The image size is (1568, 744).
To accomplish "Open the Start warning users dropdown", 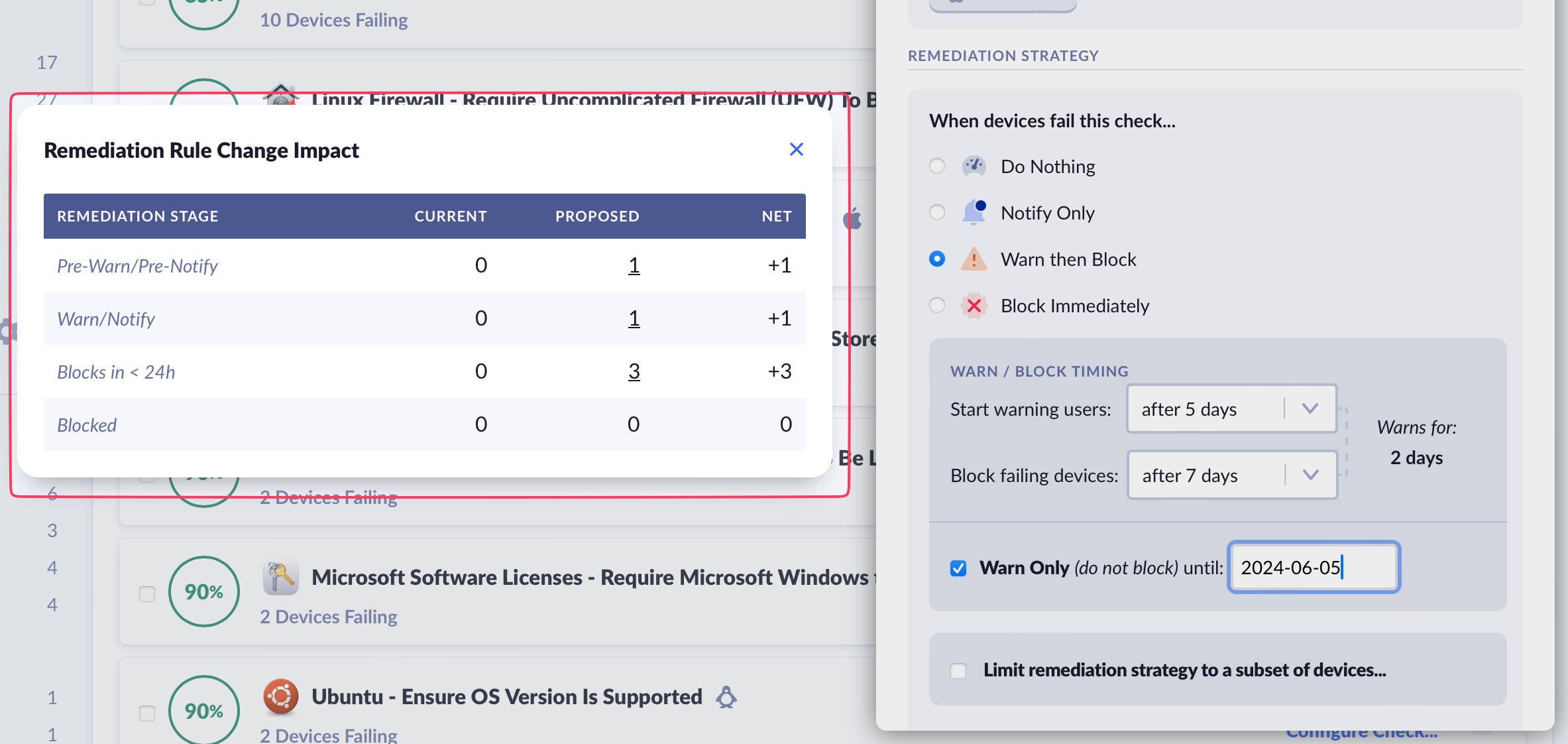I will point(1231,409).
